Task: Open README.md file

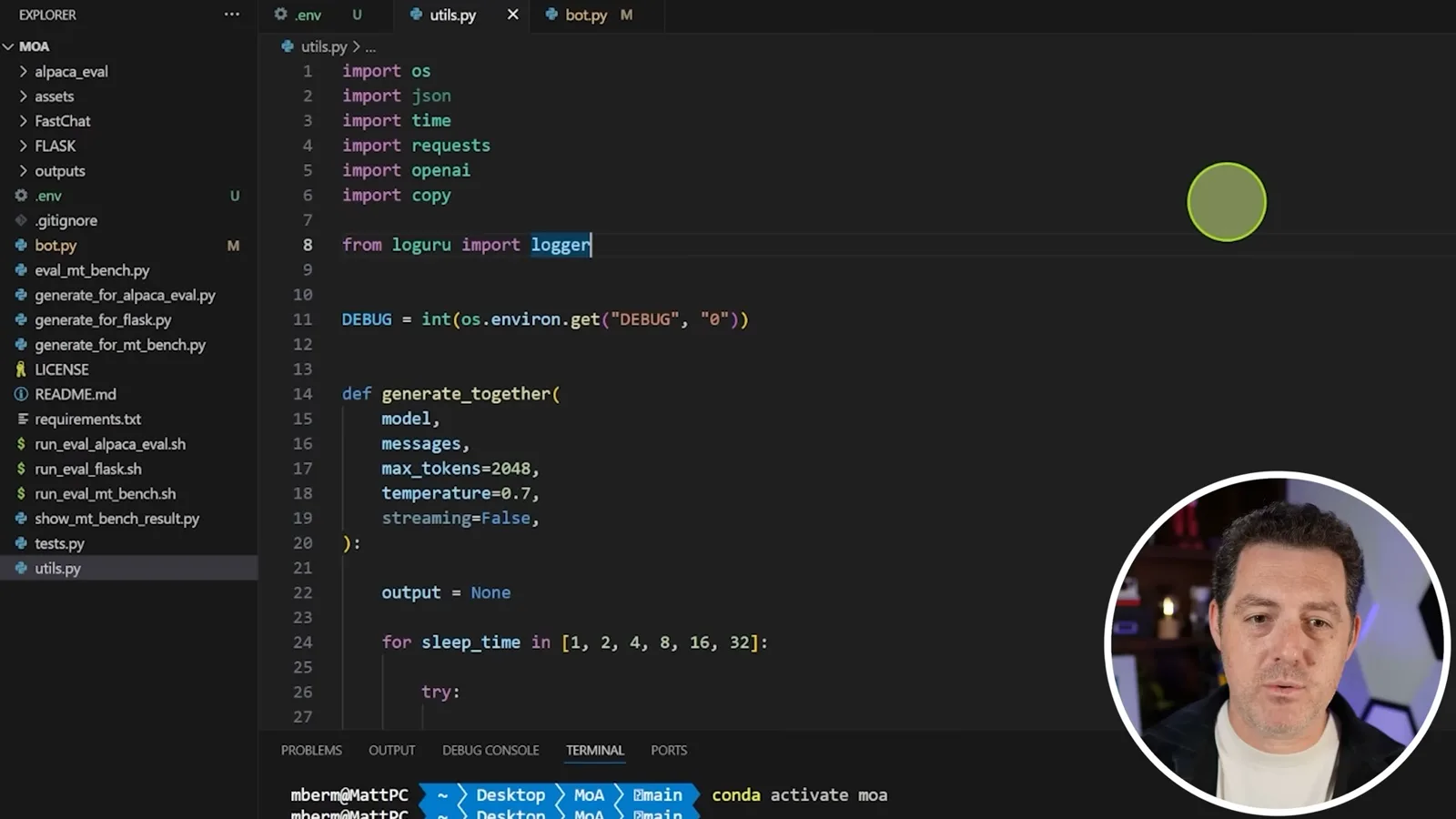Action: click(128, 394)
